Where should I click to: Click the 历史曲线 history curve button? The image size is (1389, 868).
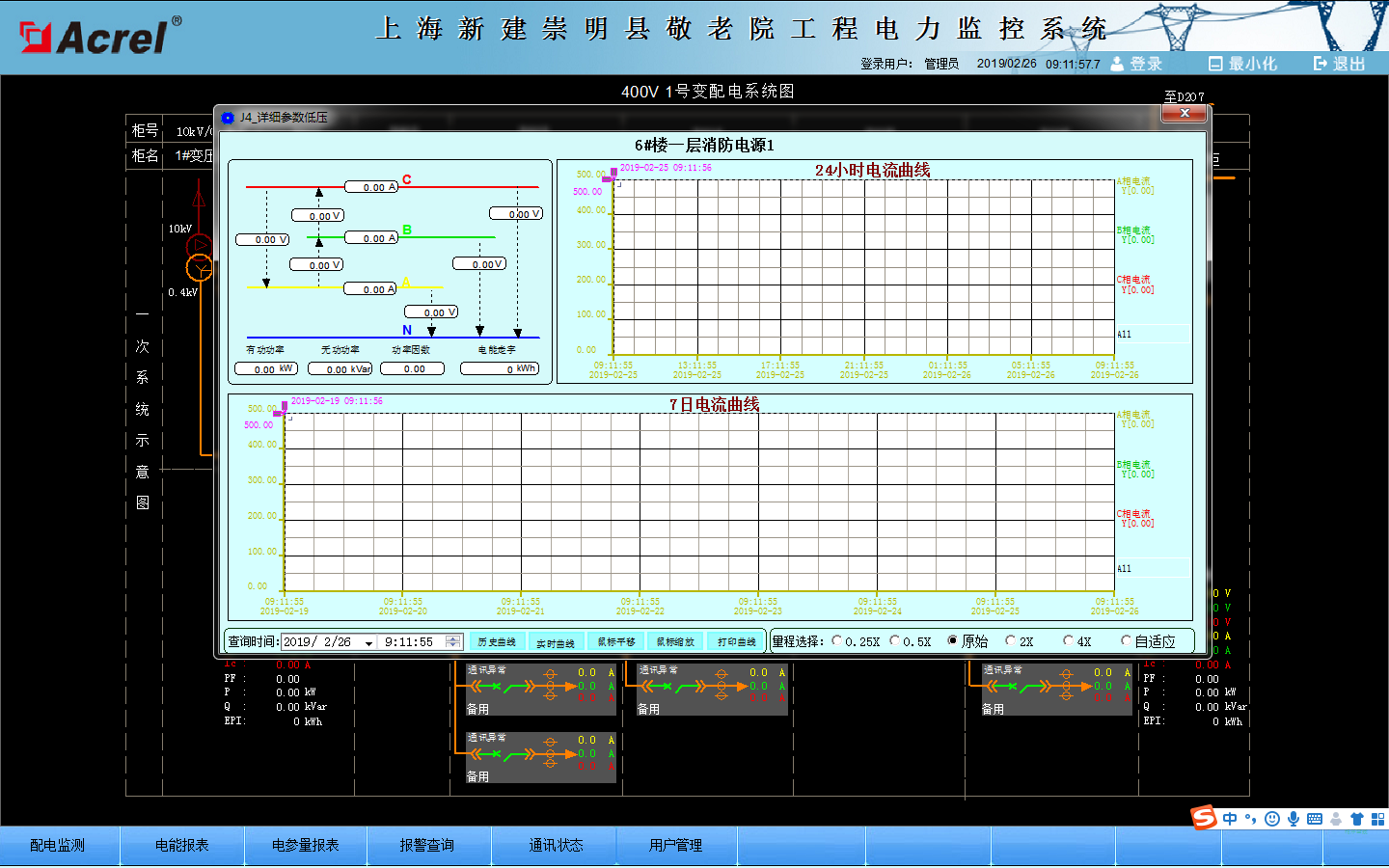(497, 641)
